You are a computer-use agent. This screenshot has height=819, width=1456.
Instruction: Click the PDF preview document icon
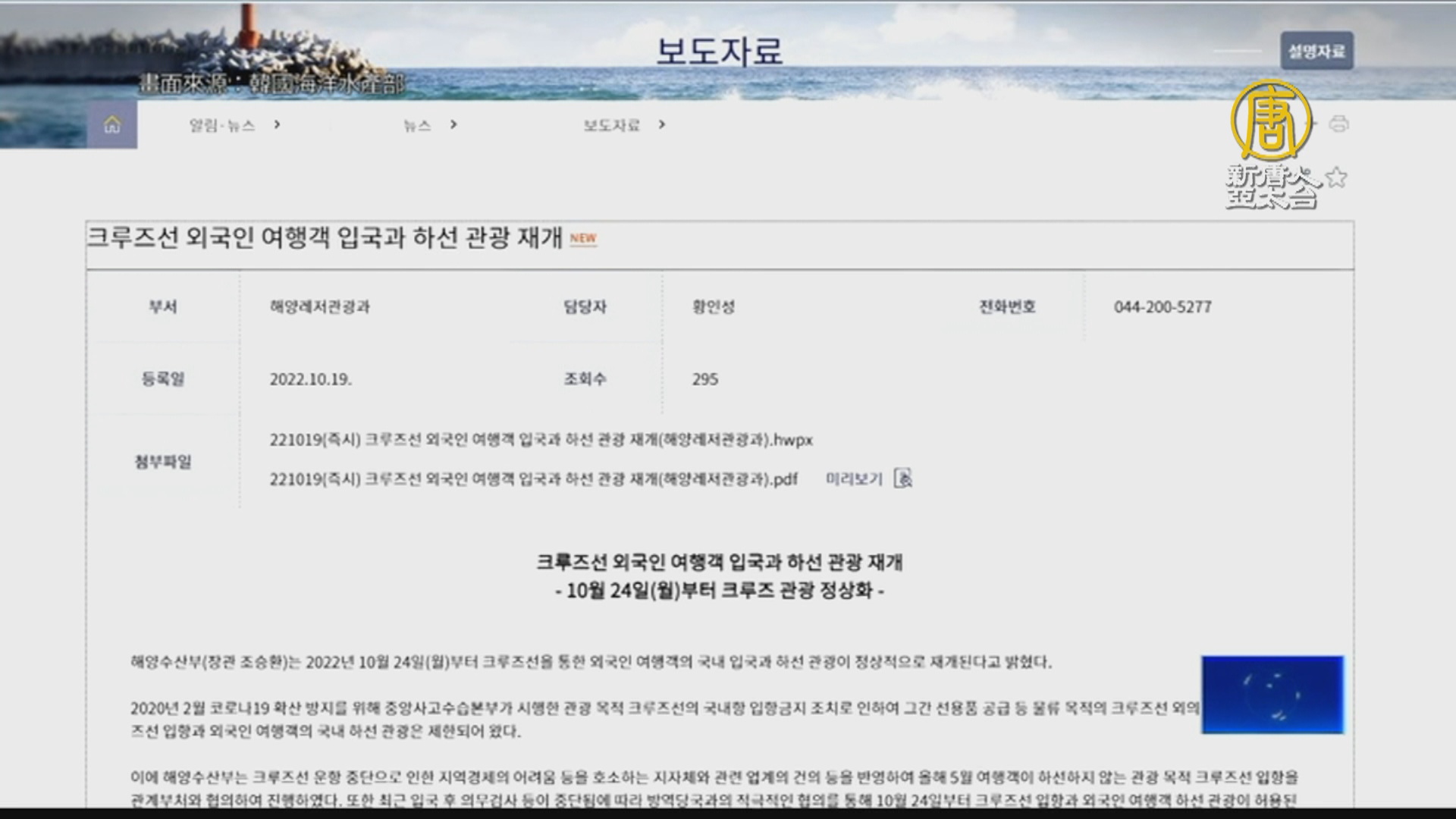coord(902,479)
